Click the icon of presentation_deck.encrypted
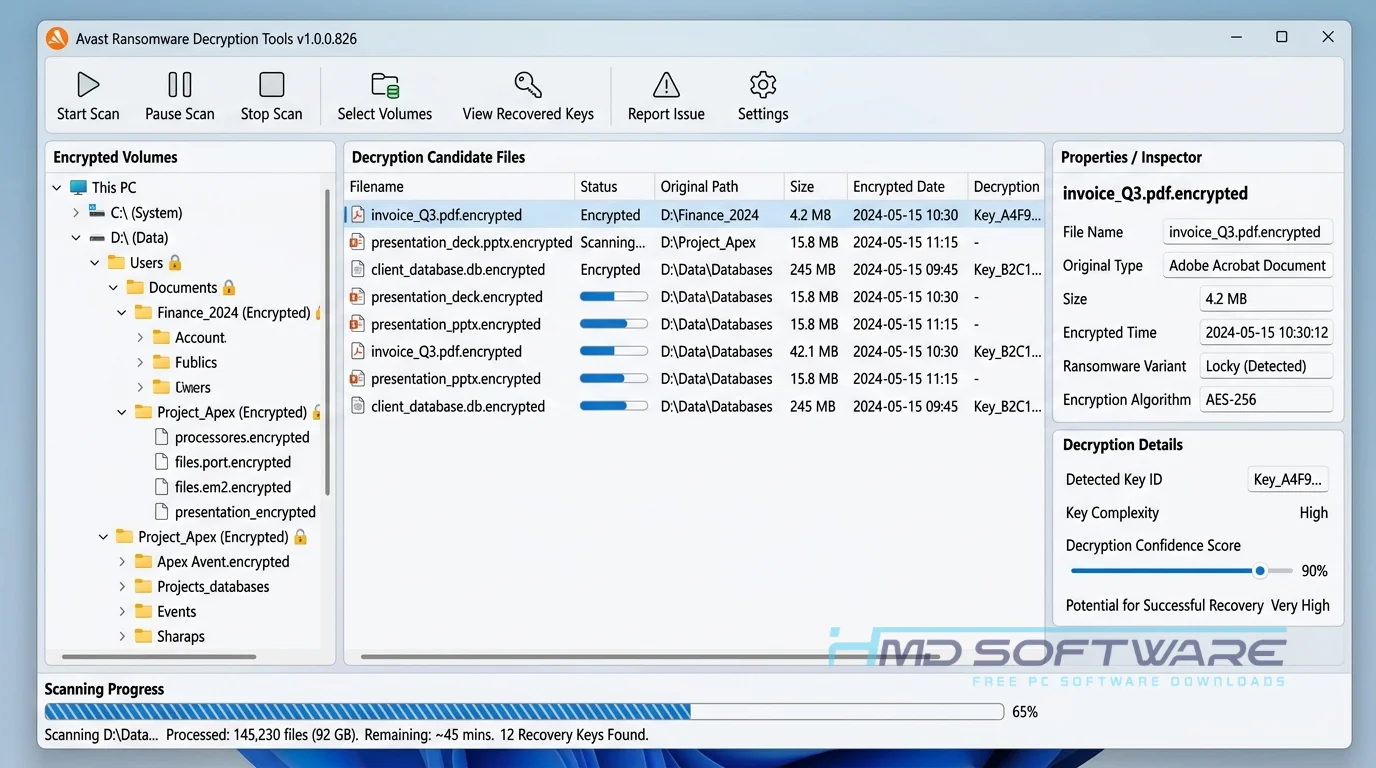The image size is (1376, 768). (x=357, y=297)
